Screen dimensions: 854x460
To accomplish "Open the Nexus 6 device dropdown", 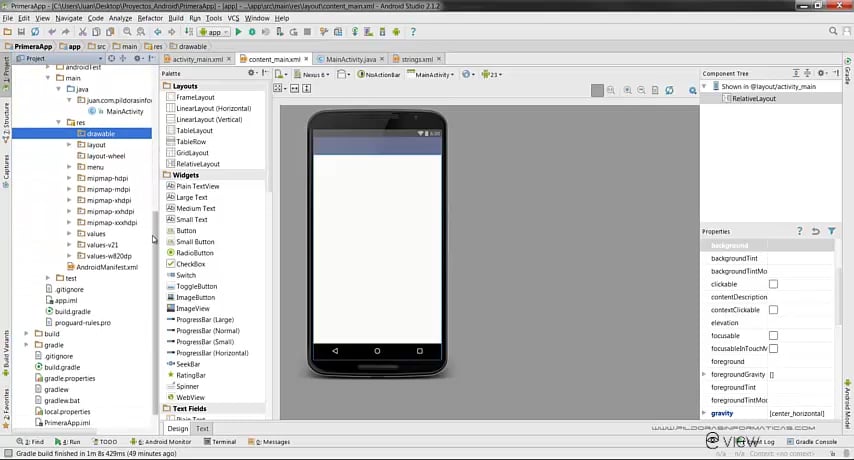I will (312, 75).
